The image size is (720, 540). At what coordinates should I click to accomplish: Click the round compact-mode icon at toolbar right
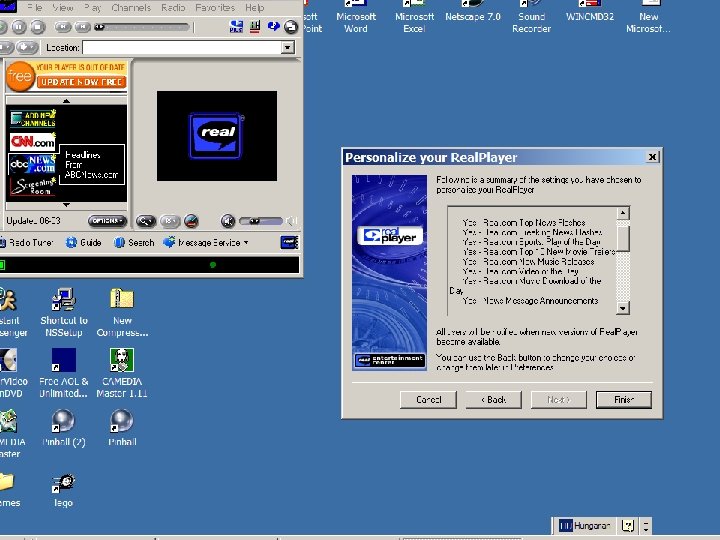291,27
